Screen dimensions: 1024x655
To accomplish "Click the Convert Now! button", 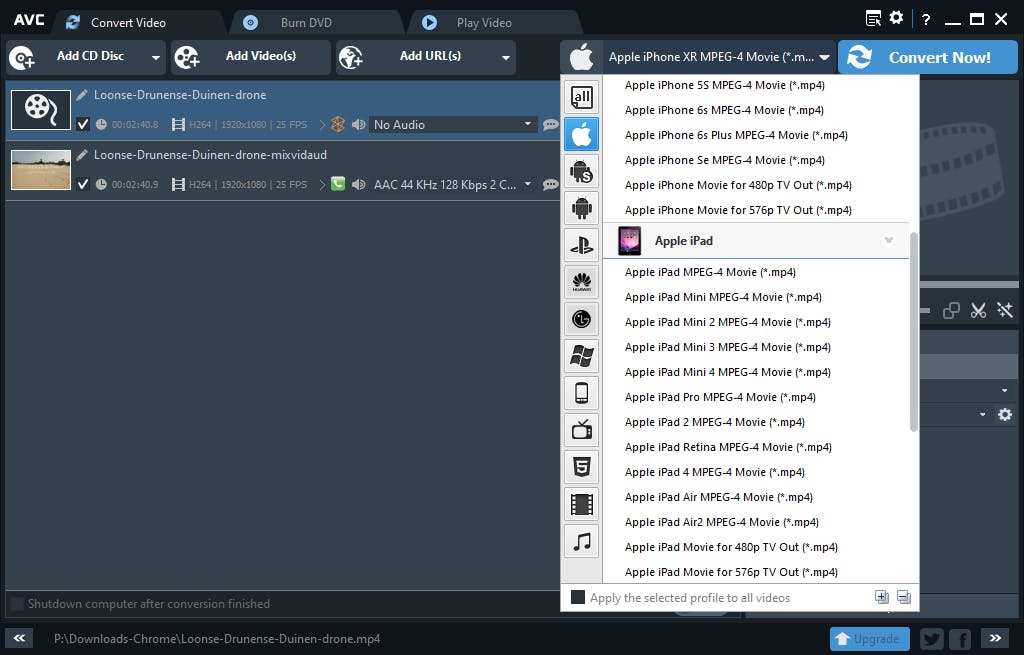I will [x=927, y=57].
